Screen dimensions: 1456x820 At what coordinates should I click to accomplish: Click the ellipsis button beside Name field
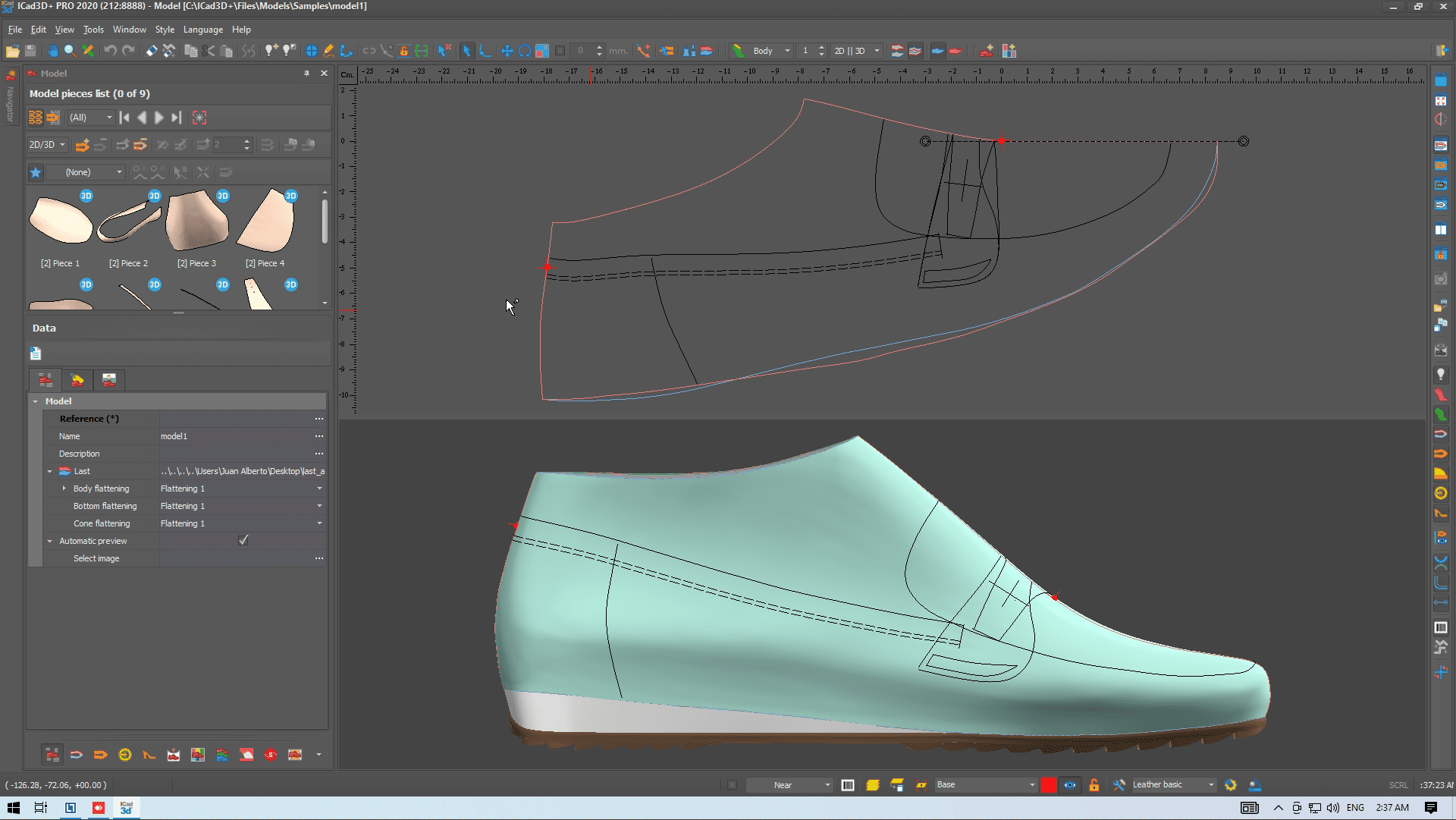pos(319,436)
